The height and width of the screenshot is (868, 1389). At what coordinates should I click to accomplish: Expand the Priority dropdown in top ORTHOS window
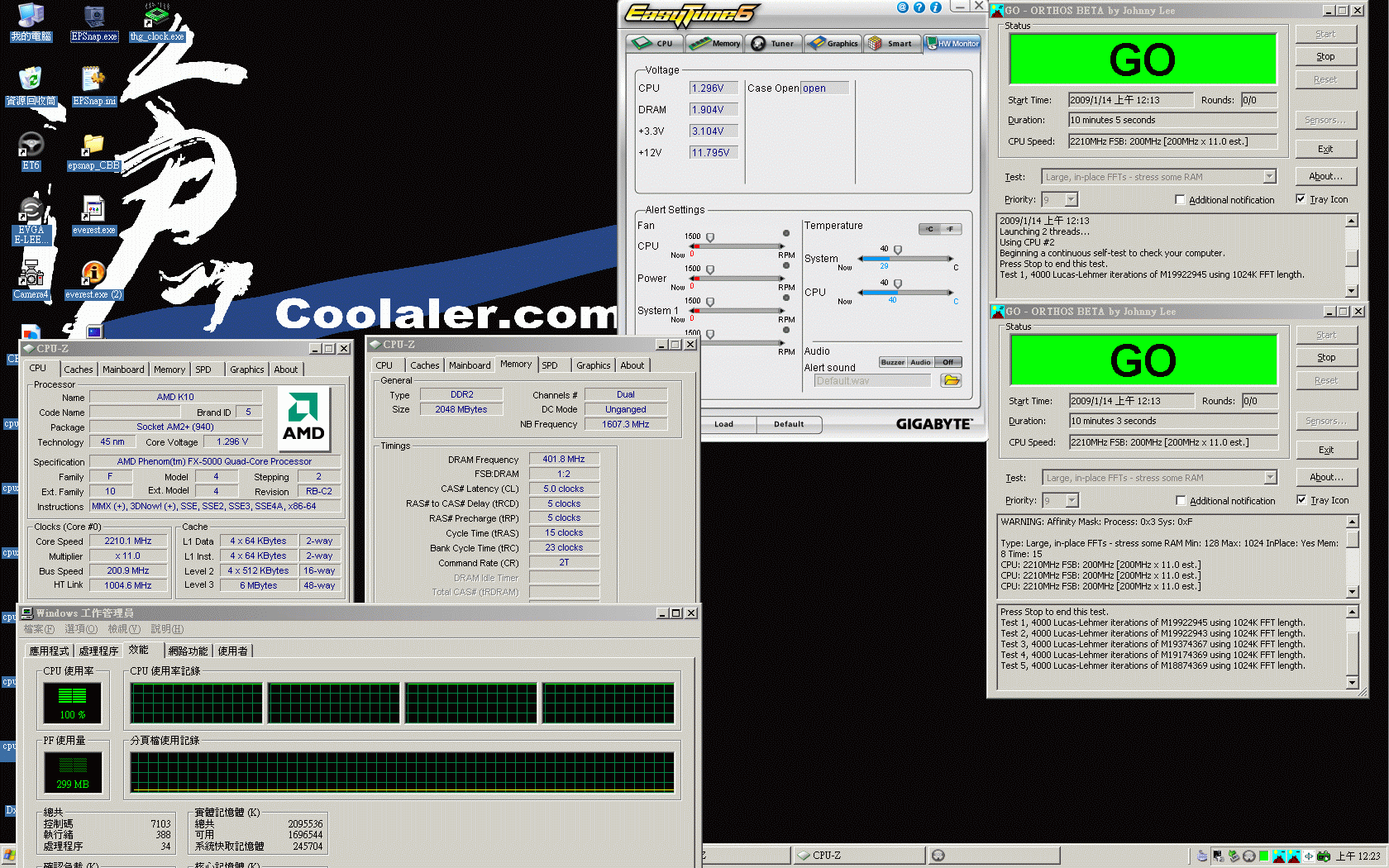point(1072,200)
